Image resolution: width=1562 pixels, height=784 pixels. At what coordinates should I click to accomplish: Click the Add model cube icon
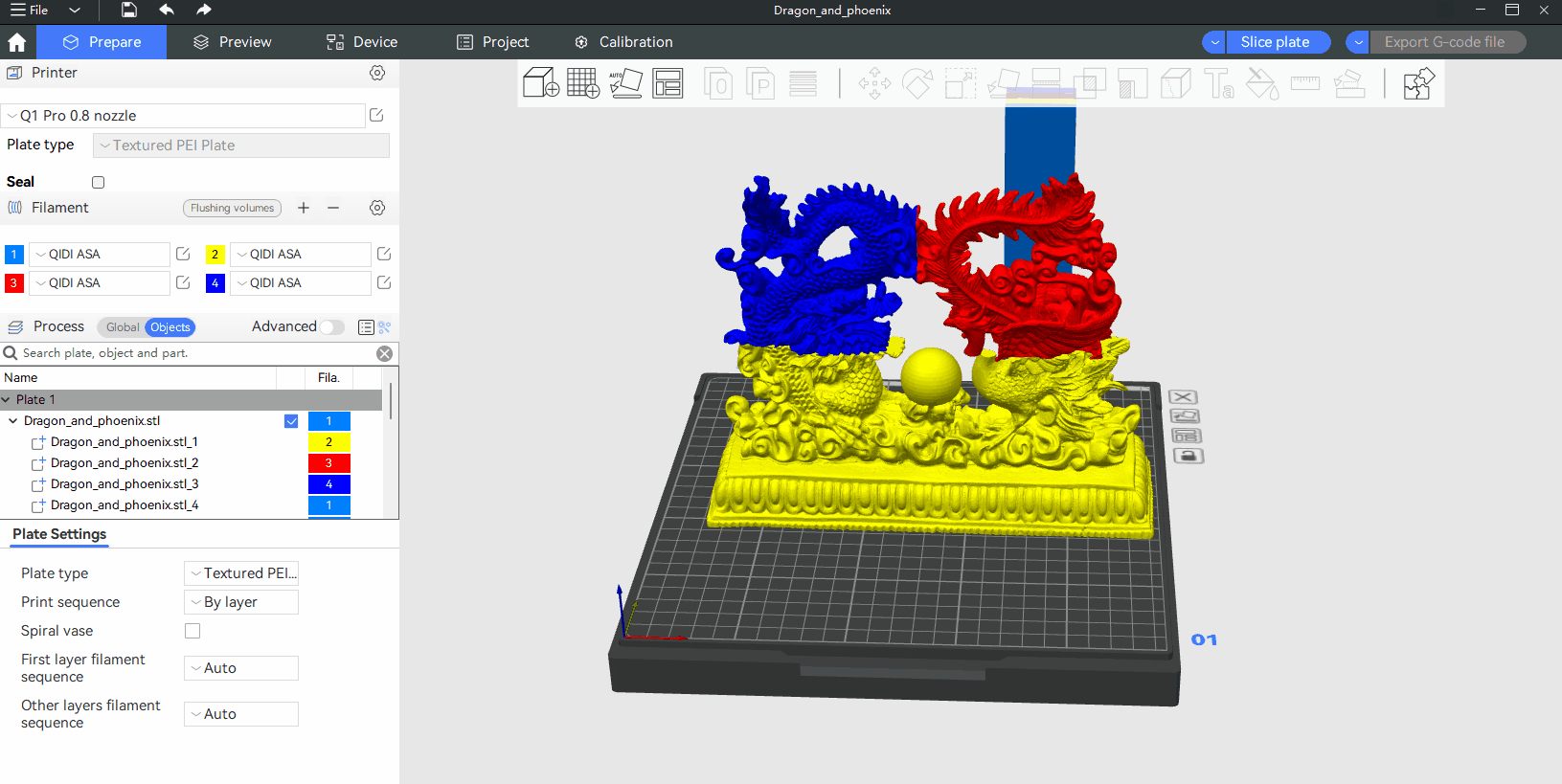(x=541, y=83)
